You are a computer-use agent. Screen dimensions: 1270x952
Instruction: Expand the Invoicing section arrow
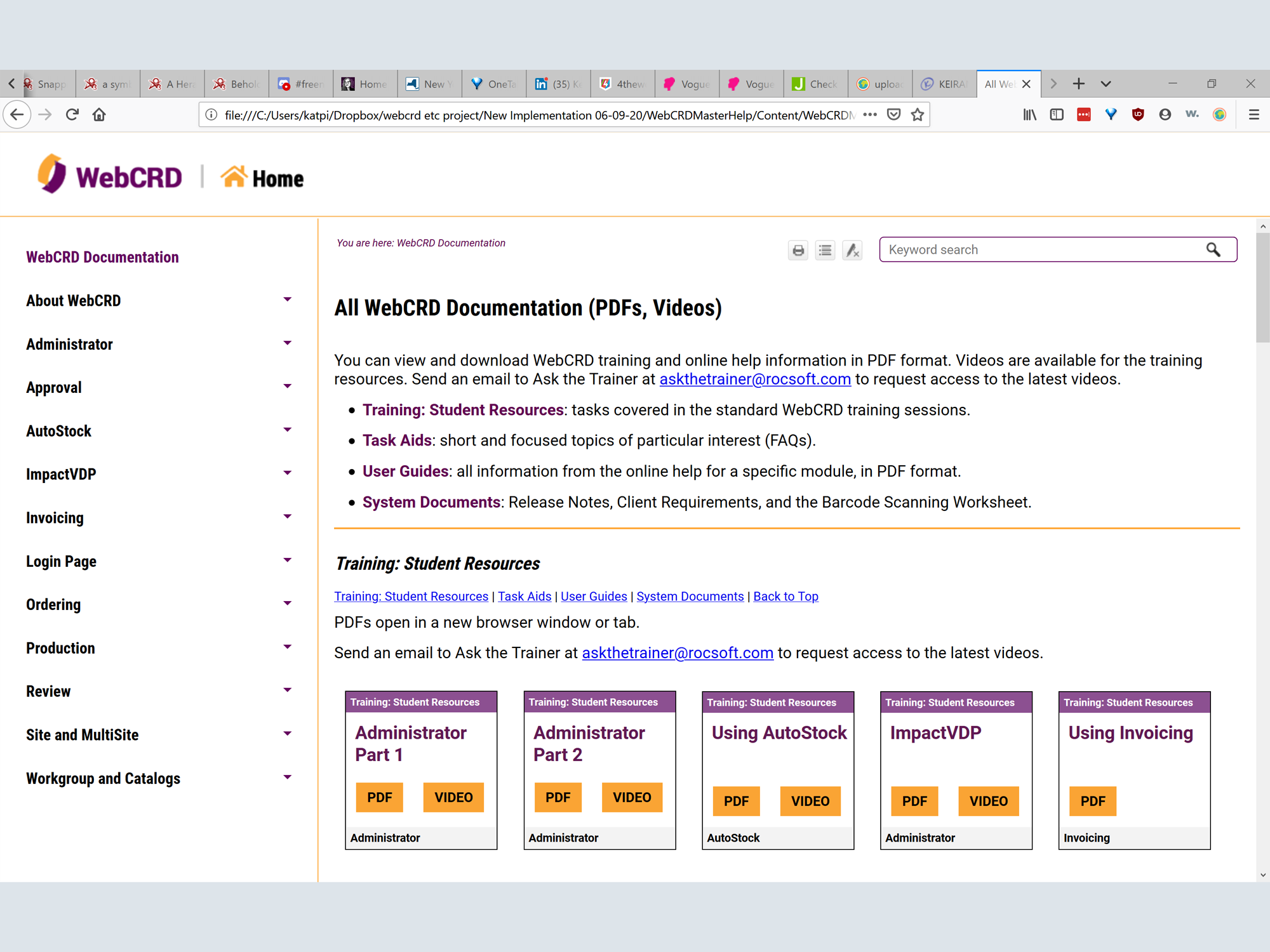click(x=287, y=517)
